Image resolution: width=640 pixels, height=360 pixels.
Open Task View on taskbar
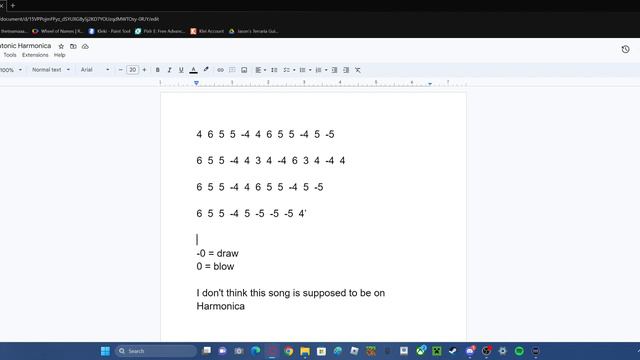click(x=207, y=351)
